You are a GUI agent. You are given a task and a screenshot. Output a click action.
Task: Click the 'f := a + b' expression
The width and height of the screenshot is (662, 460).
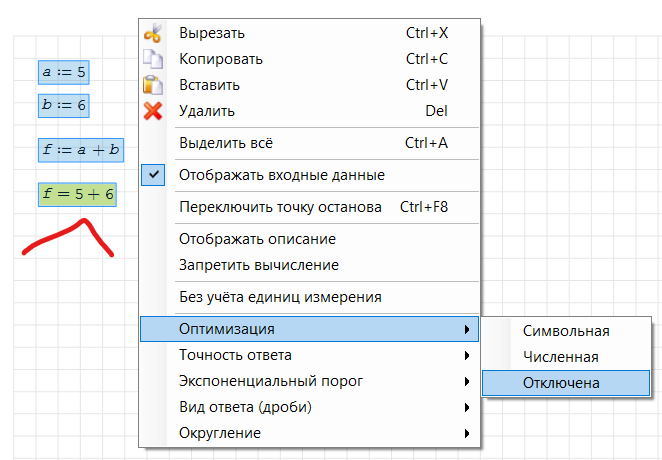pos(81,150)
